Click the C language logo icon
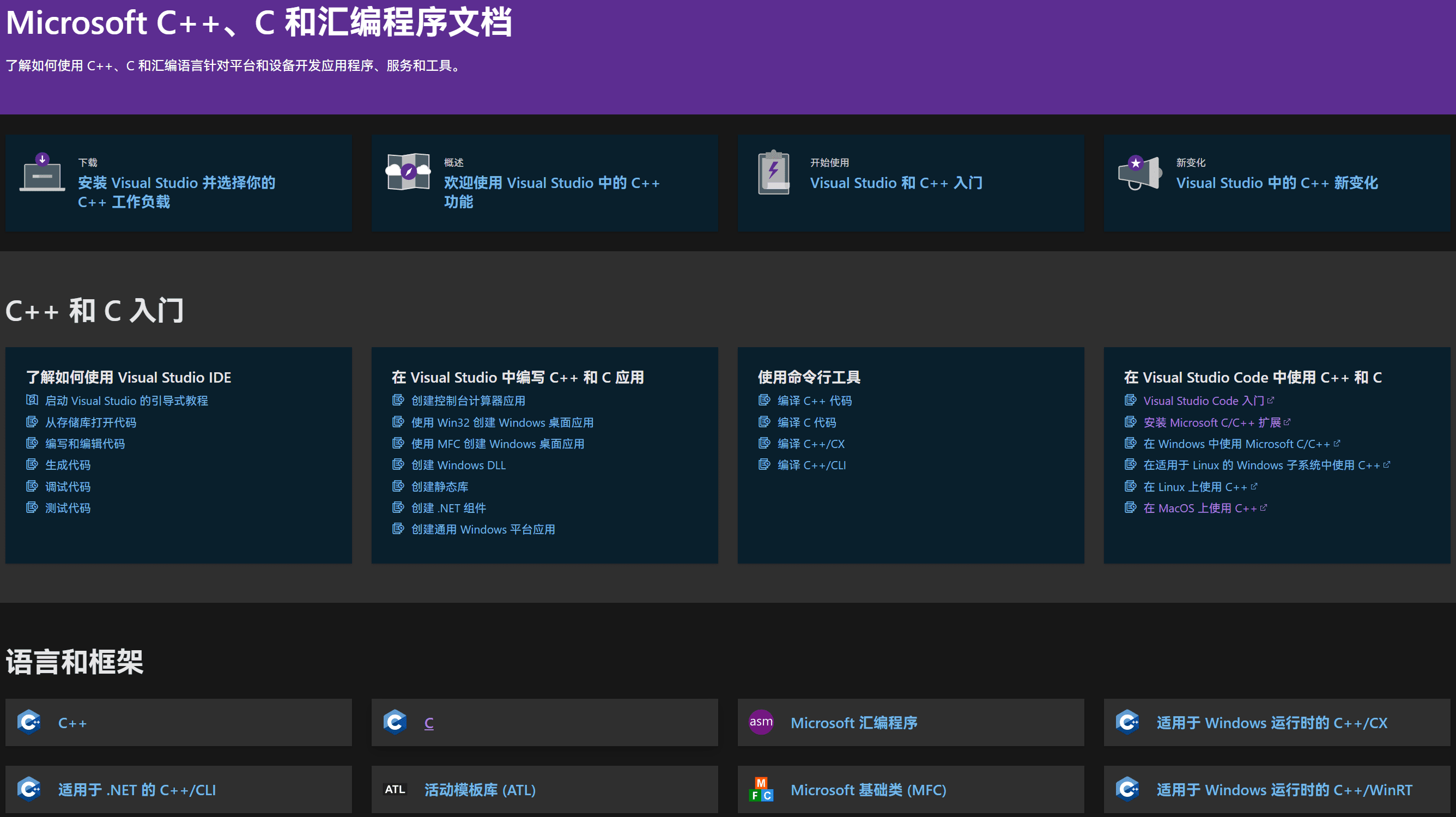The image size is (1456, 817). [x=395, y=722]
